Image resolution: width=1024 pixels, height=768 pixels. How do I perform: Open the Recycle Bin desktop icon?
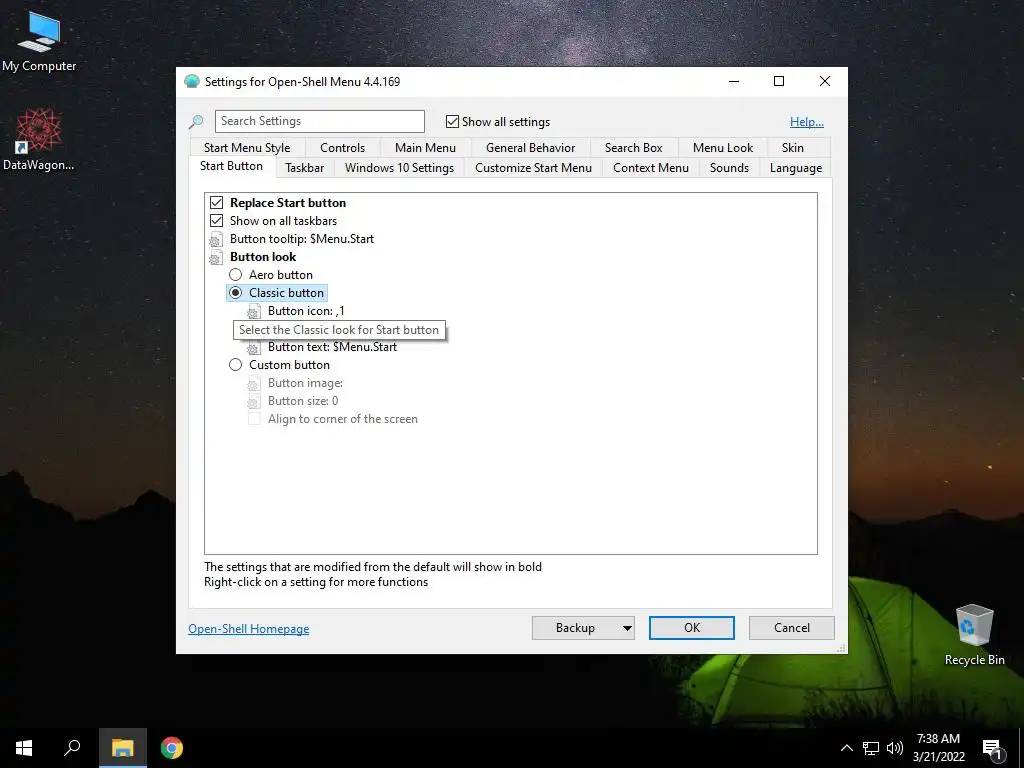click(974, 635)
